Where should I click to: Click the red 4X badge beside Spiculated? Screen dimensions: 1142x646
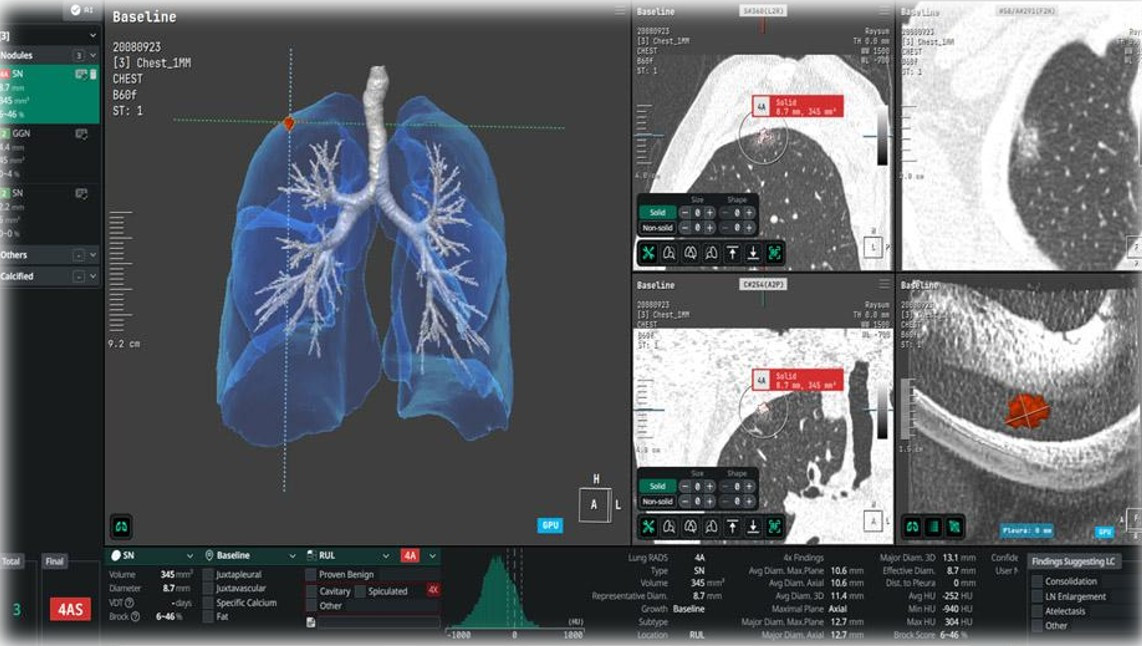click(433, 590)
